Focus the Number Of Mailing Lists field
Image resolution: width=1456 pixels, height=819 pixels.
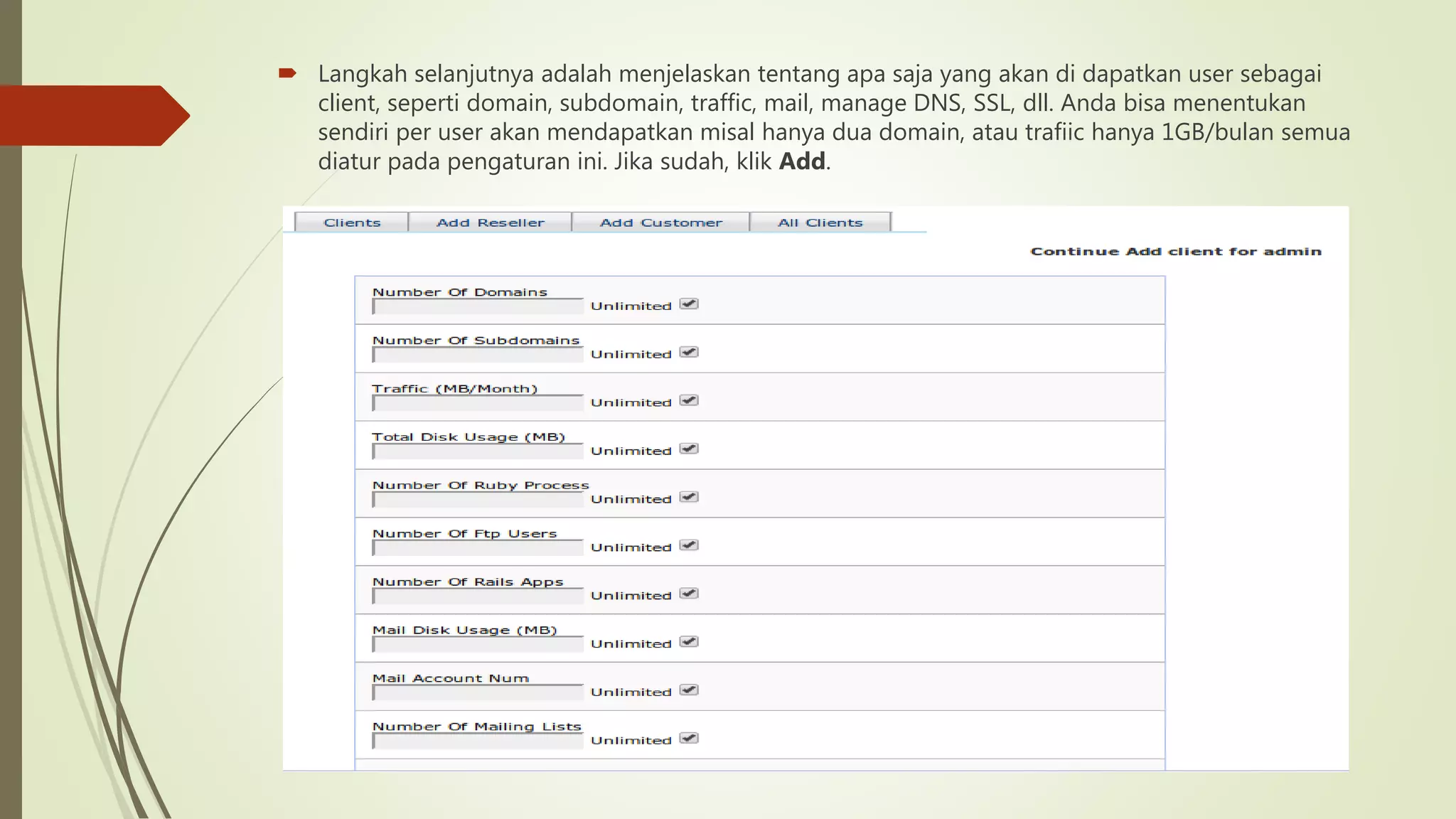(x=478, y=742)
